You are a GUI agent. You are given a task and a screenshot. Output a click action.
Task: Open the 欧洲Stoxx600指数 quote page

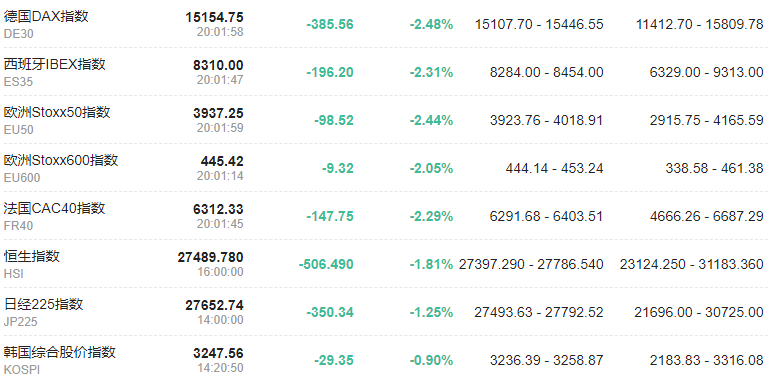(x=61, y=160)
